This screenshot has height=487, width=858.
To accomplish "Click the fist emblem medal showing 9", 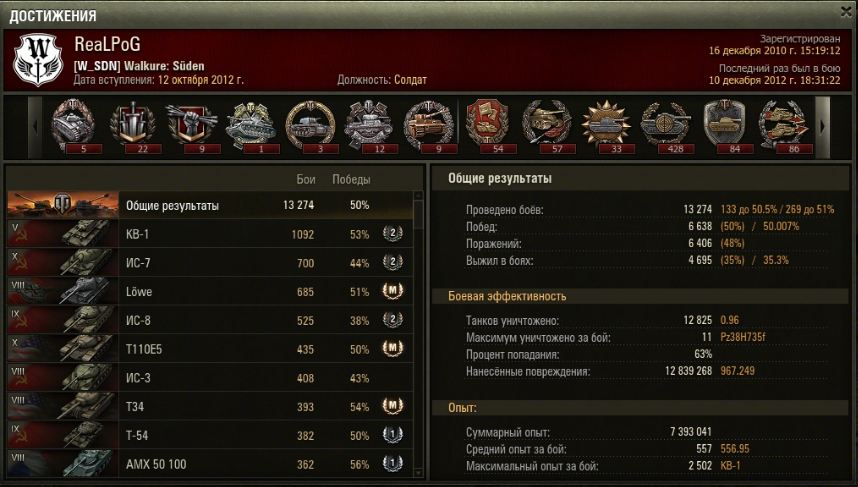I will pos(192,126).
